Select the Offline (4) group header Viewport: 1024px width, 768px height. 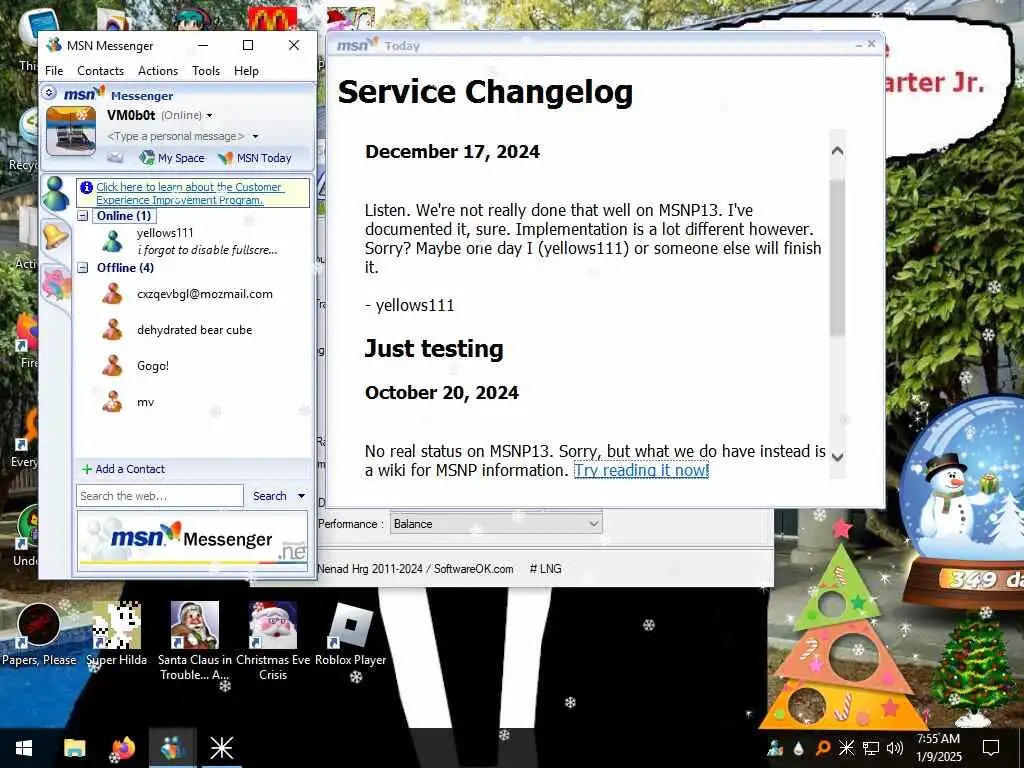click(x=125, y=268)
